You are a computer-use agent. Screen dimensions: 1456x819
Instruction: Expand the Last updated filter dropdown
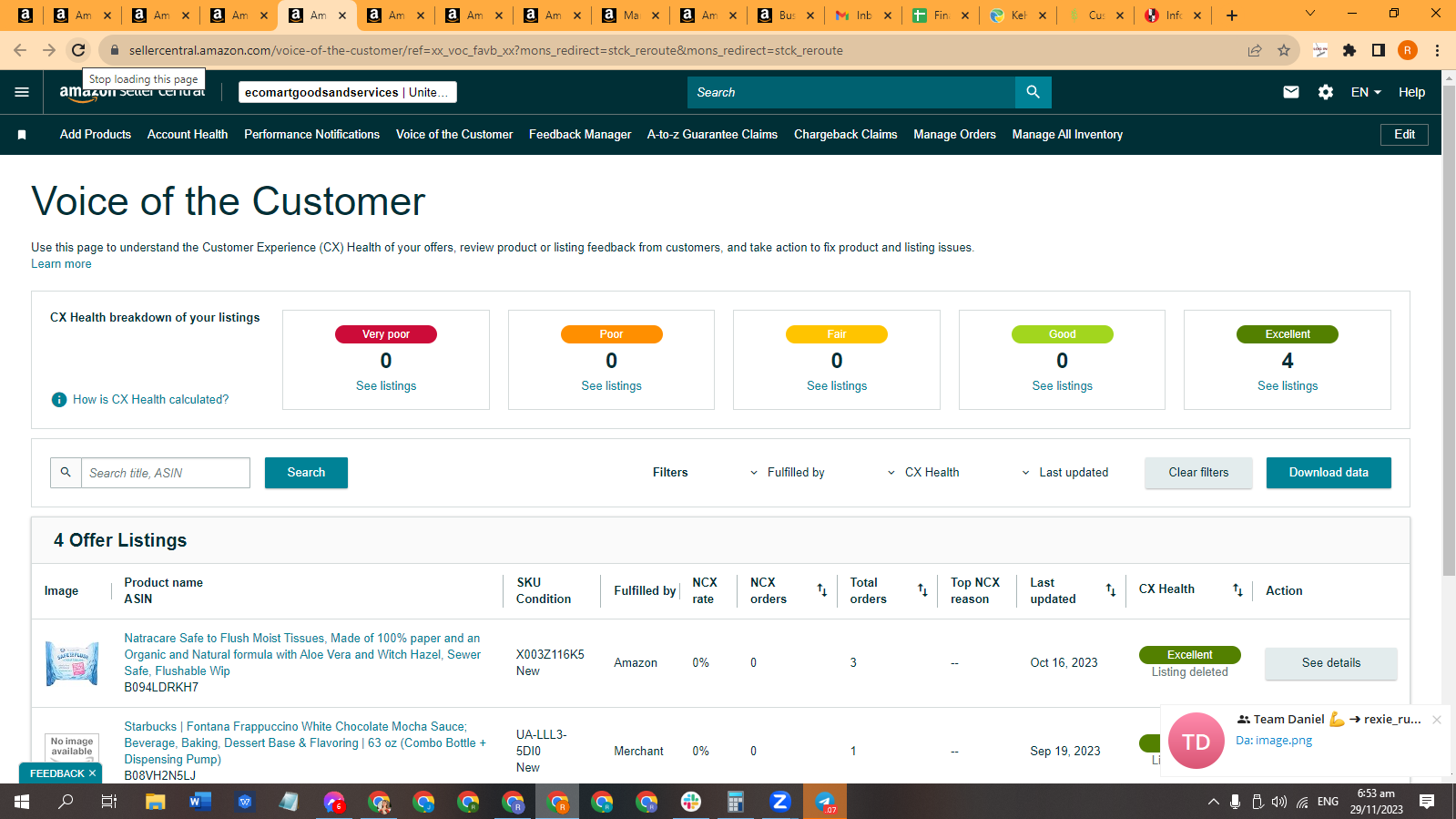(x=1064, y=473)
